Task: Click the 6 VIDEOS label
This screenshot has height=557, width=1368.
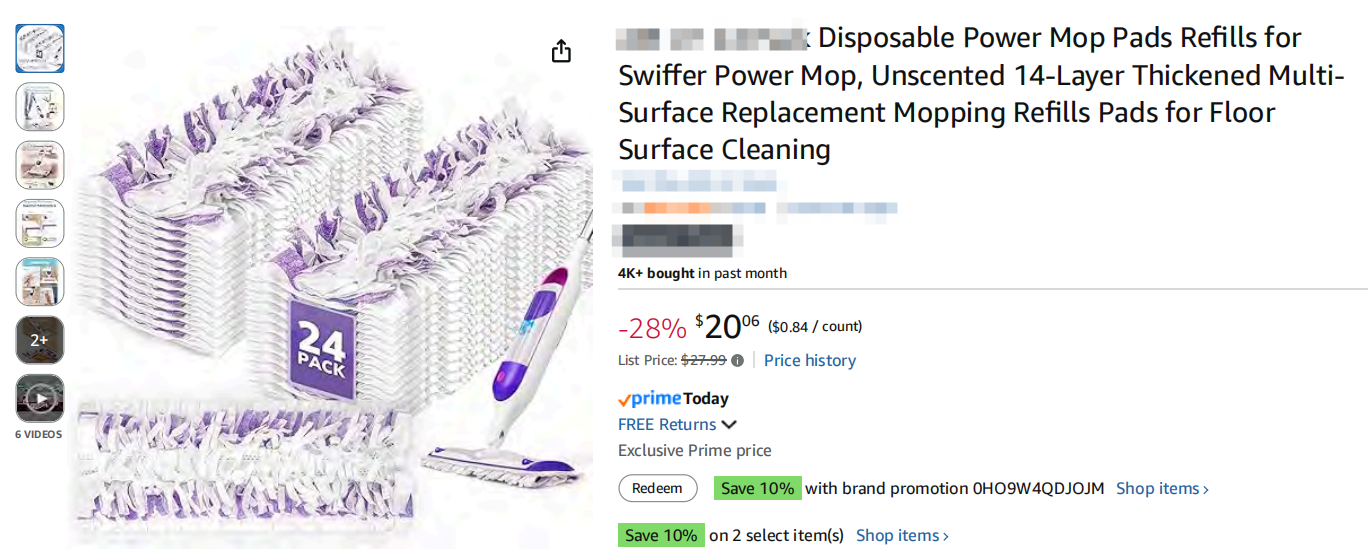Action: click(38, 435)
